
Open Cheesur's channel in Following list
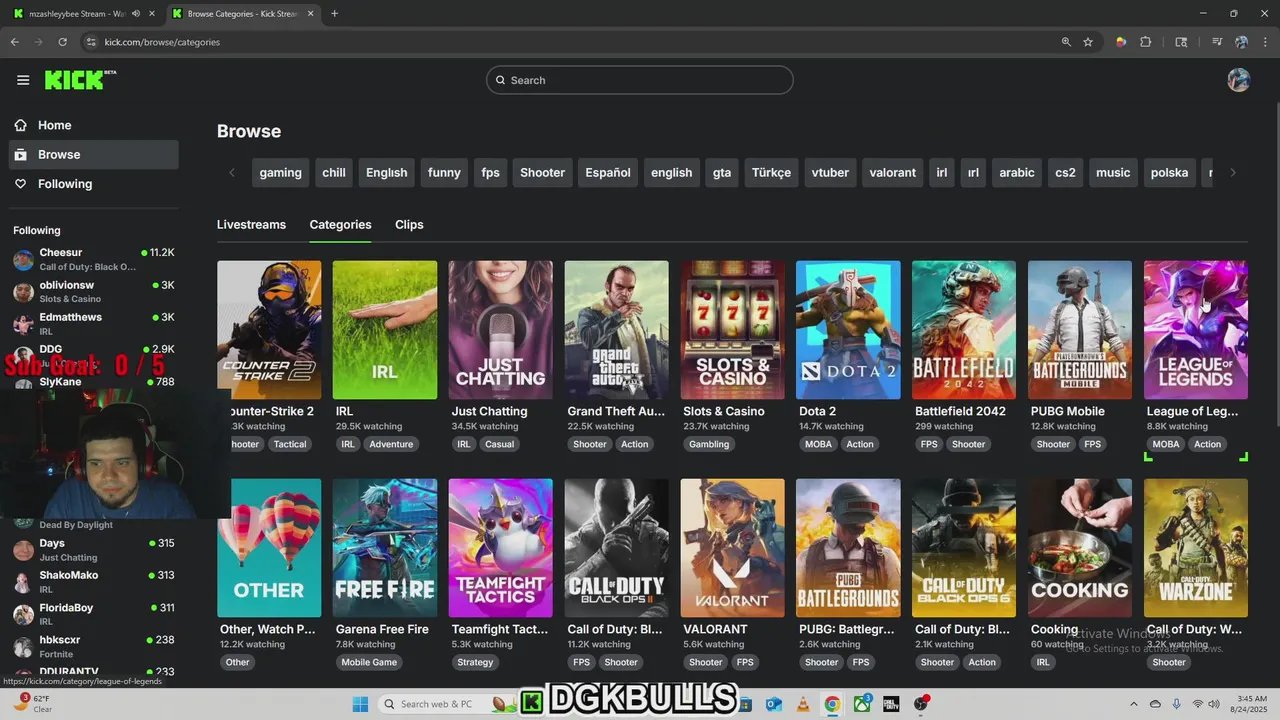[93, 259]
